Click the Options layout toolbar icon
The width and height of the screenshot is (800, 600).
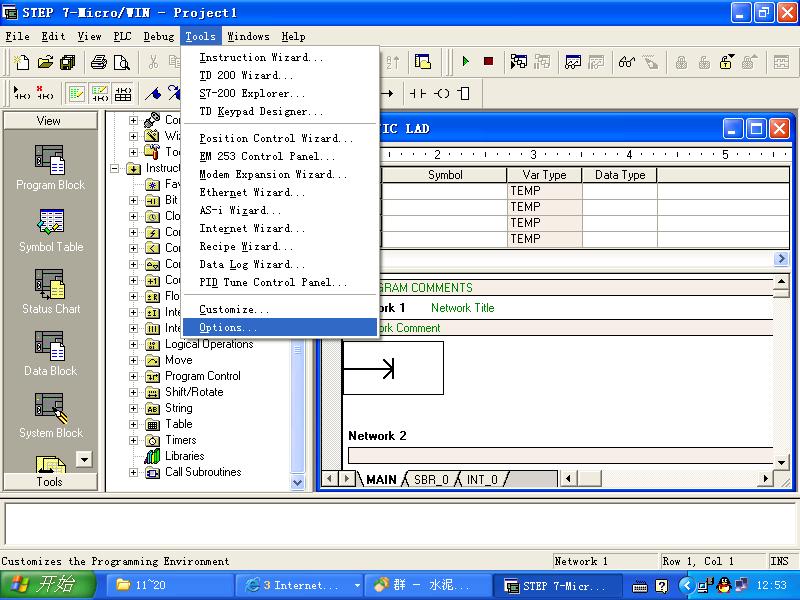point(422,62)
